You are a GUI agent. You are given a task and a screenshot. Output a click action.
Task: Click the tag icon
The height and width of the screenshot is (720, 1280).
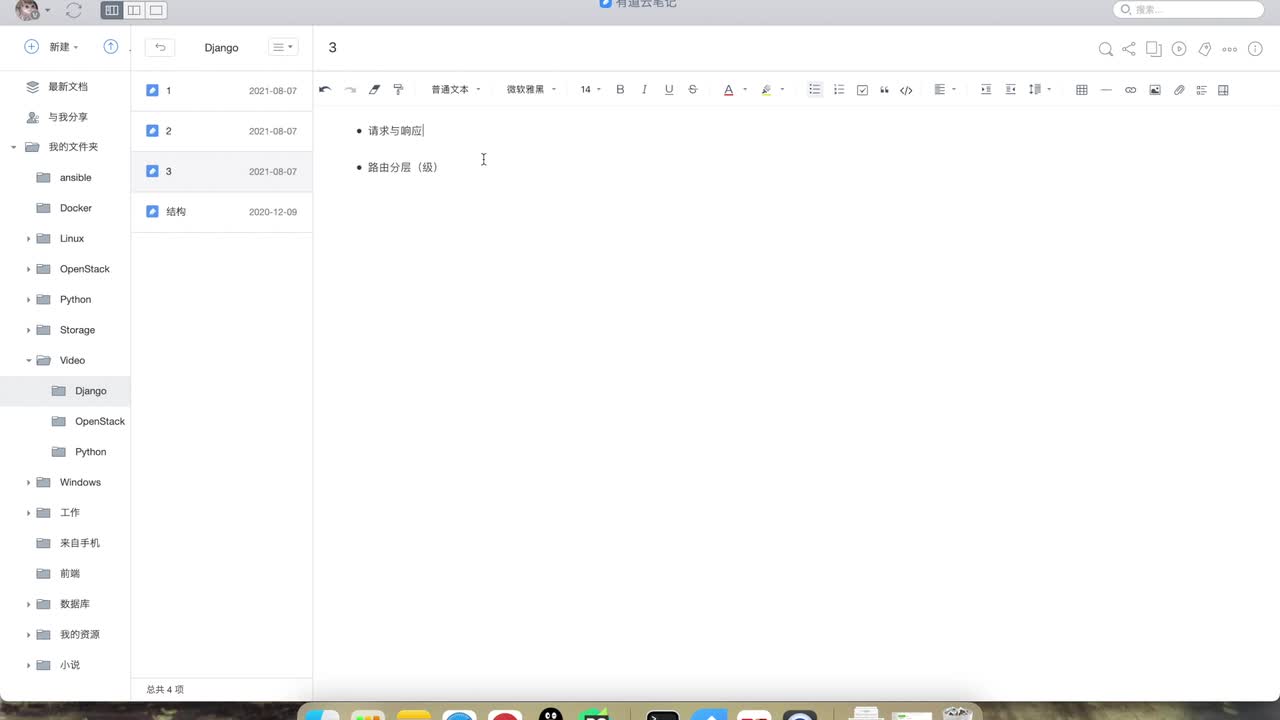click(1205, 49)
